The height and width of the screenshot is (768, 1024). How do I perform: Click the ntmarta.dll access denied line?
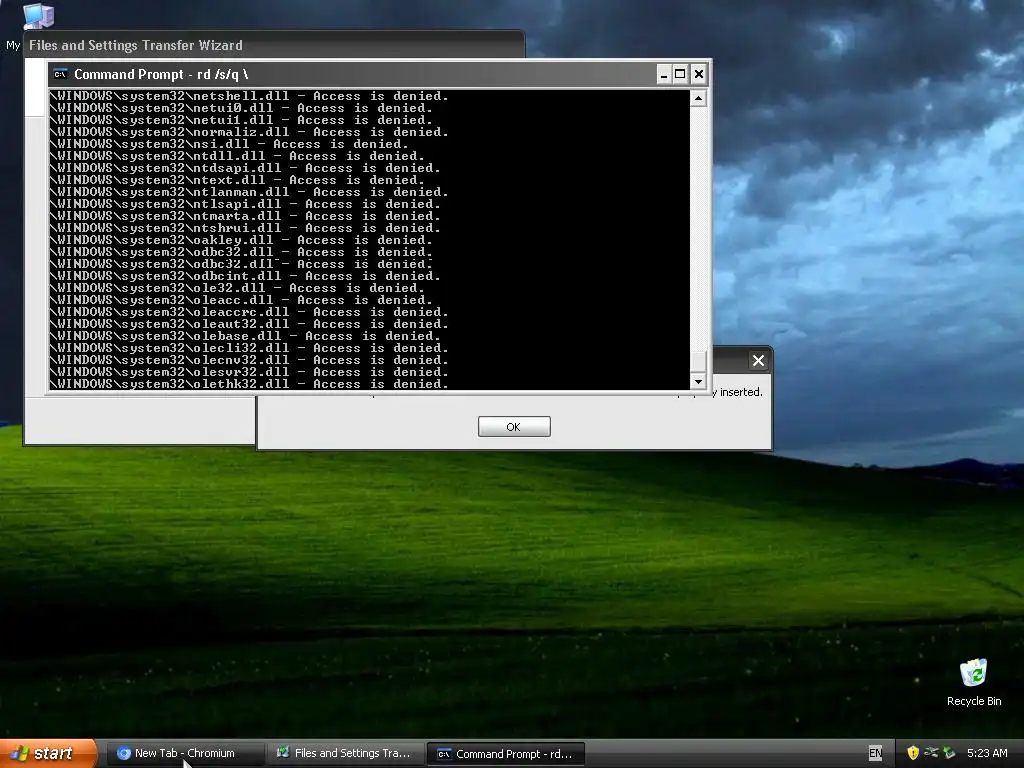click(x=245, y=216)
